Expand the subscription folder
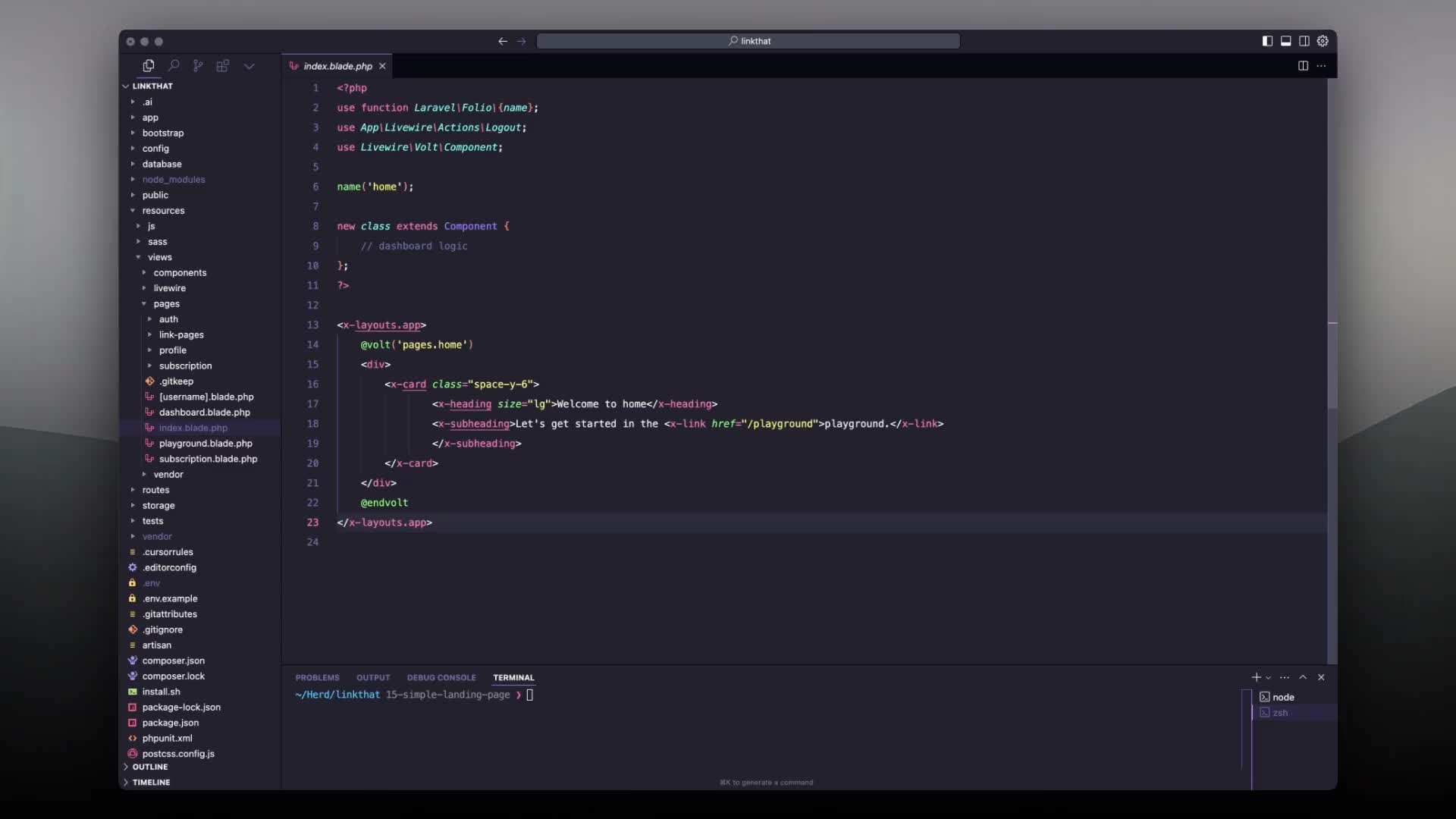This screenshot has height=819, width=1456. (186, 366)
